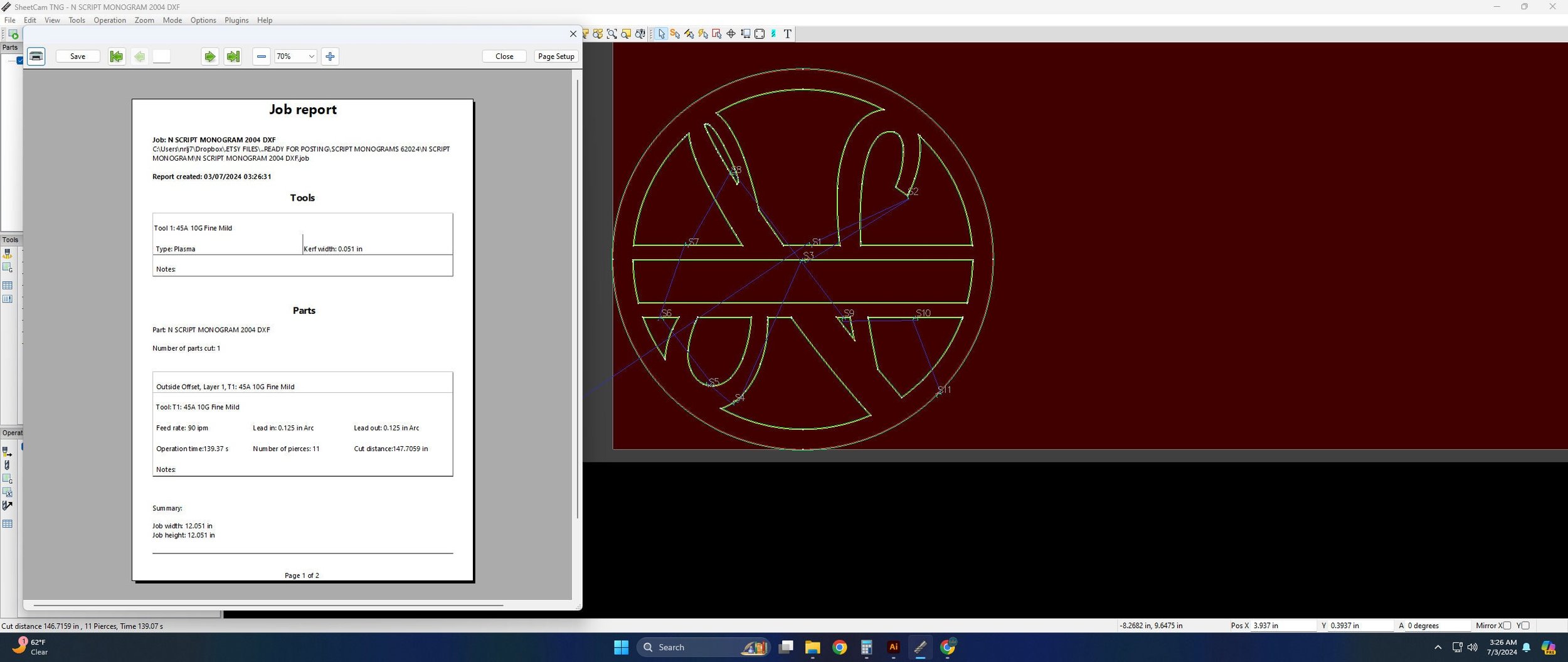Image resolution: width=1568 pixels, height=662 pixels.
Task: Select the resize part tool
Action: (x=745, y=34)
